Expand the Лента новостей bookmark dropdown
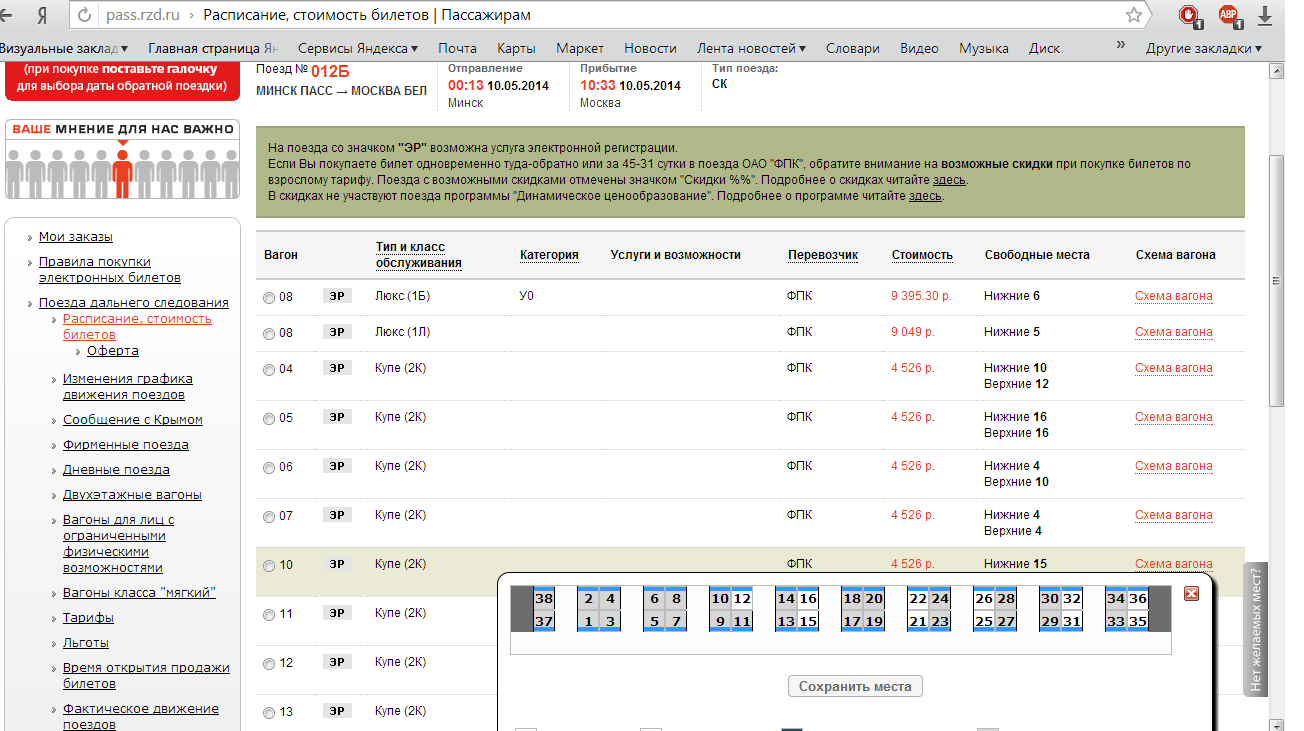 [752, 48]
